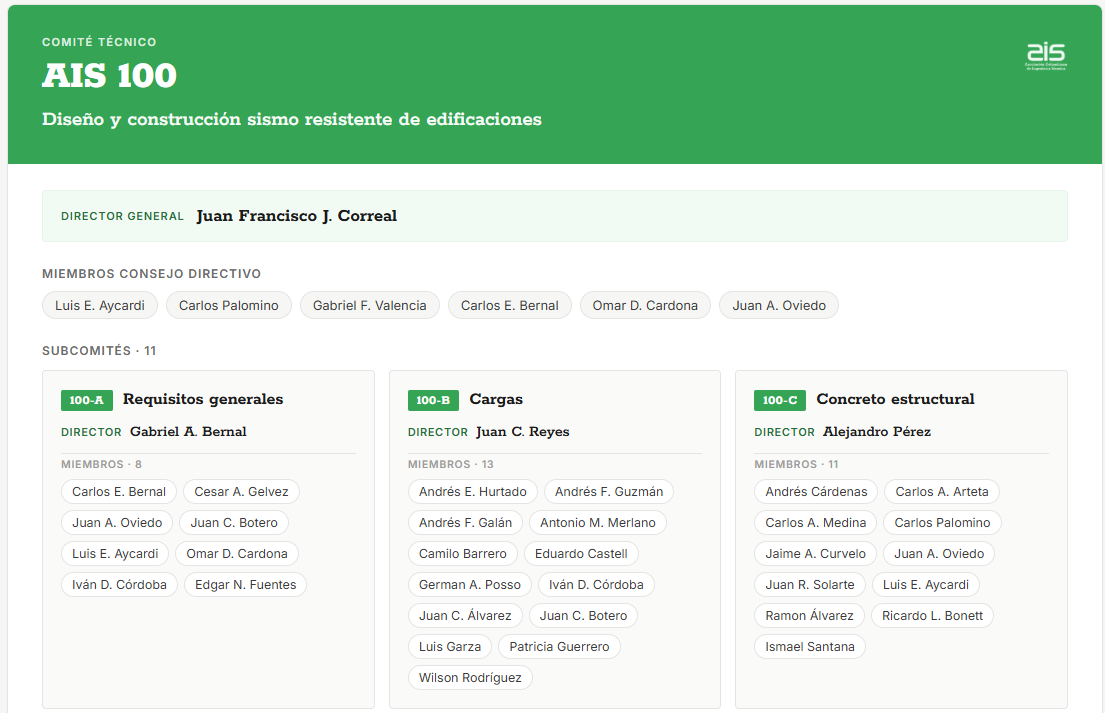Click the AIS 100 page title
The height and width of the screenshot is (713, 1105).
click(109, 75)
